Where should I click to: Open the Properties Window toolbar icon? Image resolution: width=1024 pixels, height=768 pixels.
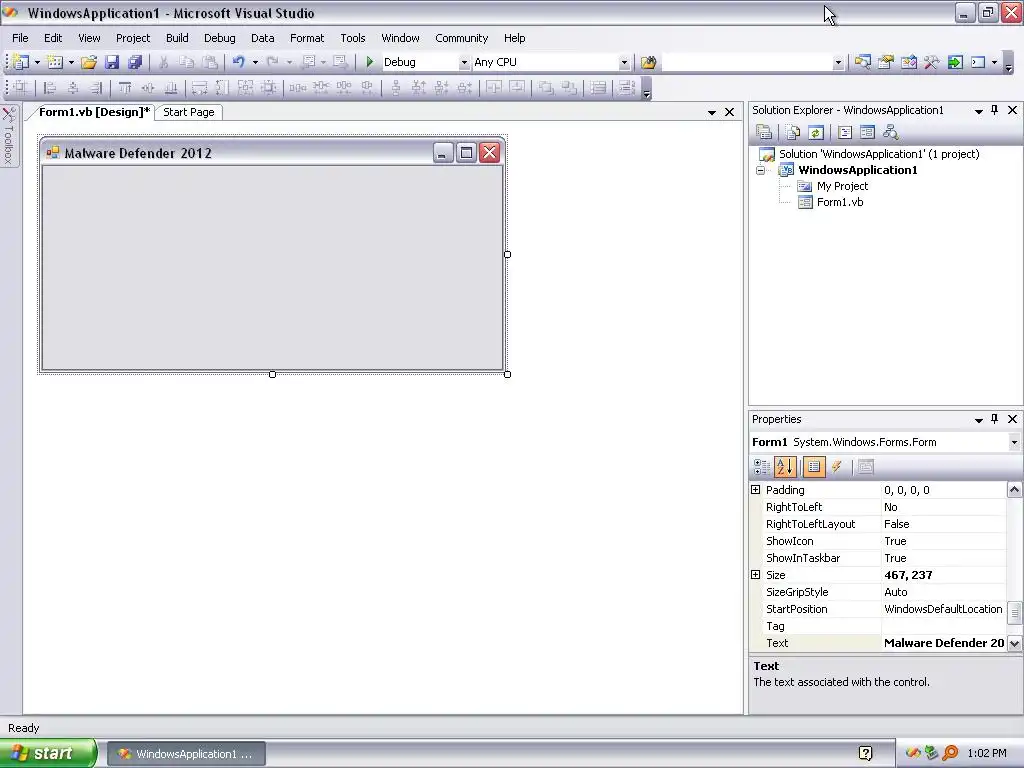click(886, 62)
